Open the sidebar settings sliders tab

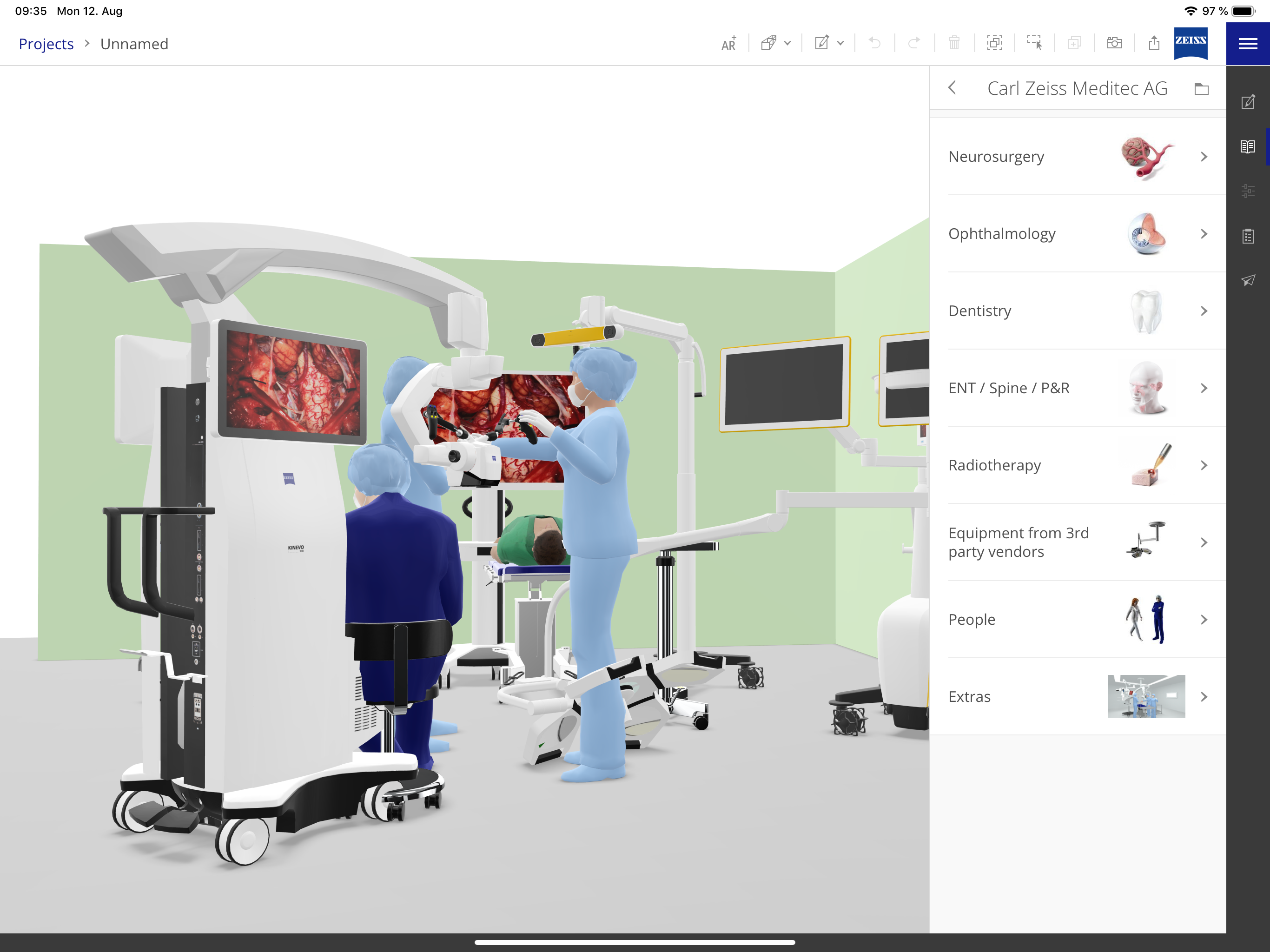pos(1248,191)
